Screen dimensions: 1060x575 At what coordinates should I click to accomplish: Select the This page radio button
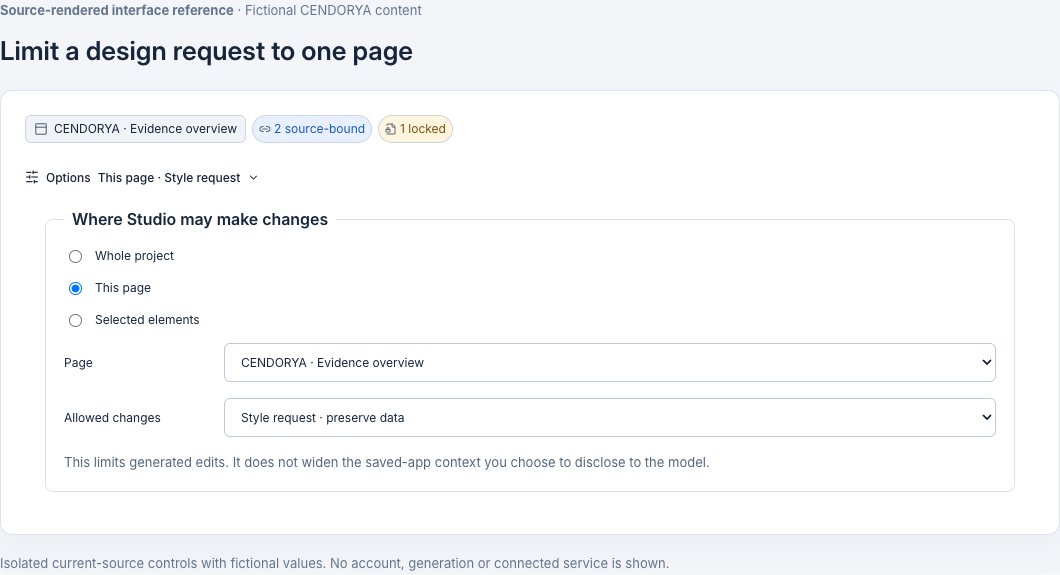[x=76, y=289]
